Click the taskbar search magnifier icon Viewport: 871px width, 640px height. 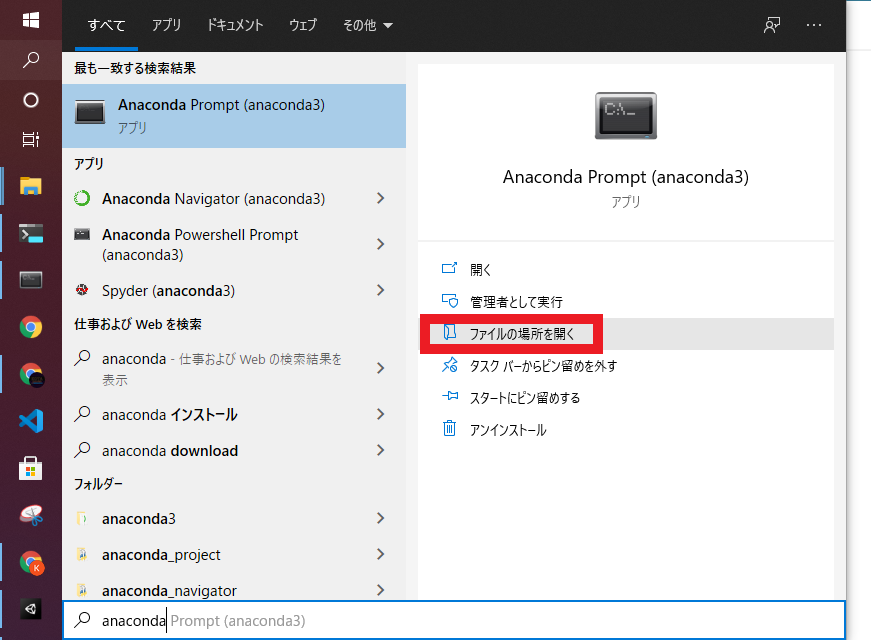(31, 60)
